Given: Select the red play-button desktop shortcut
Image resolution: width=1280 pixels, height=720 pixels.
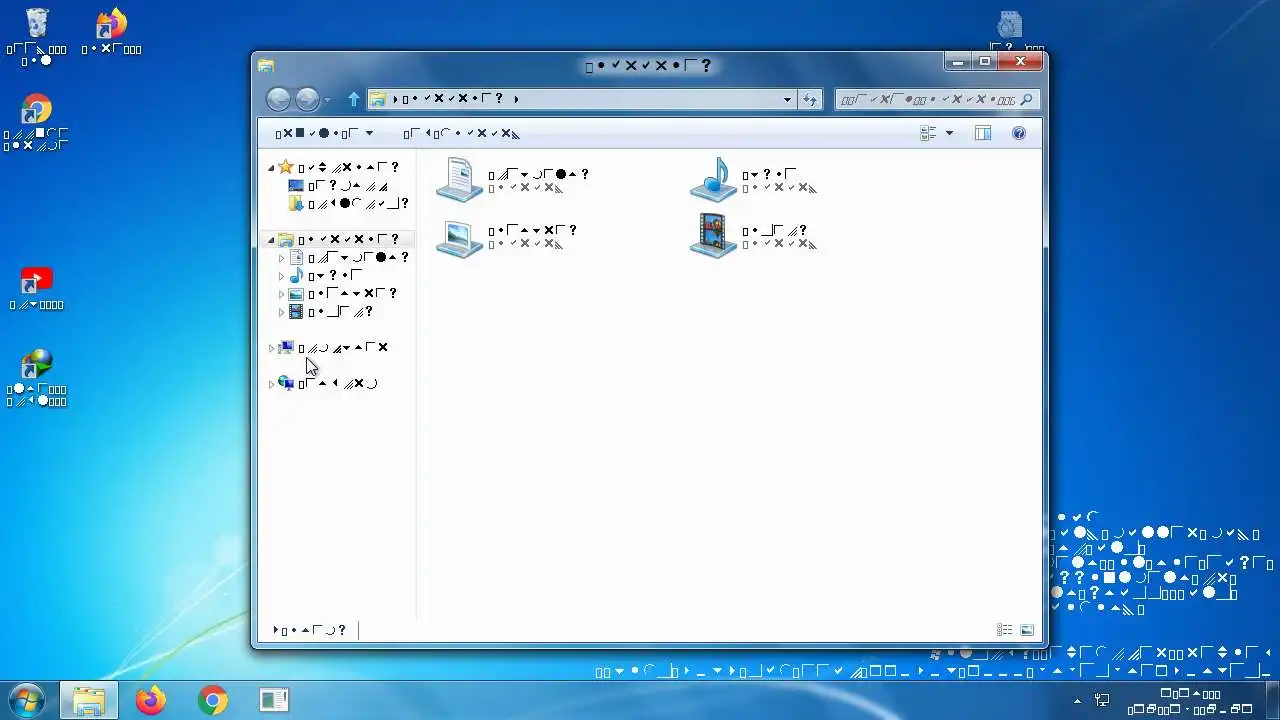Looking at the screenshot, I should [x=37, y=288].
